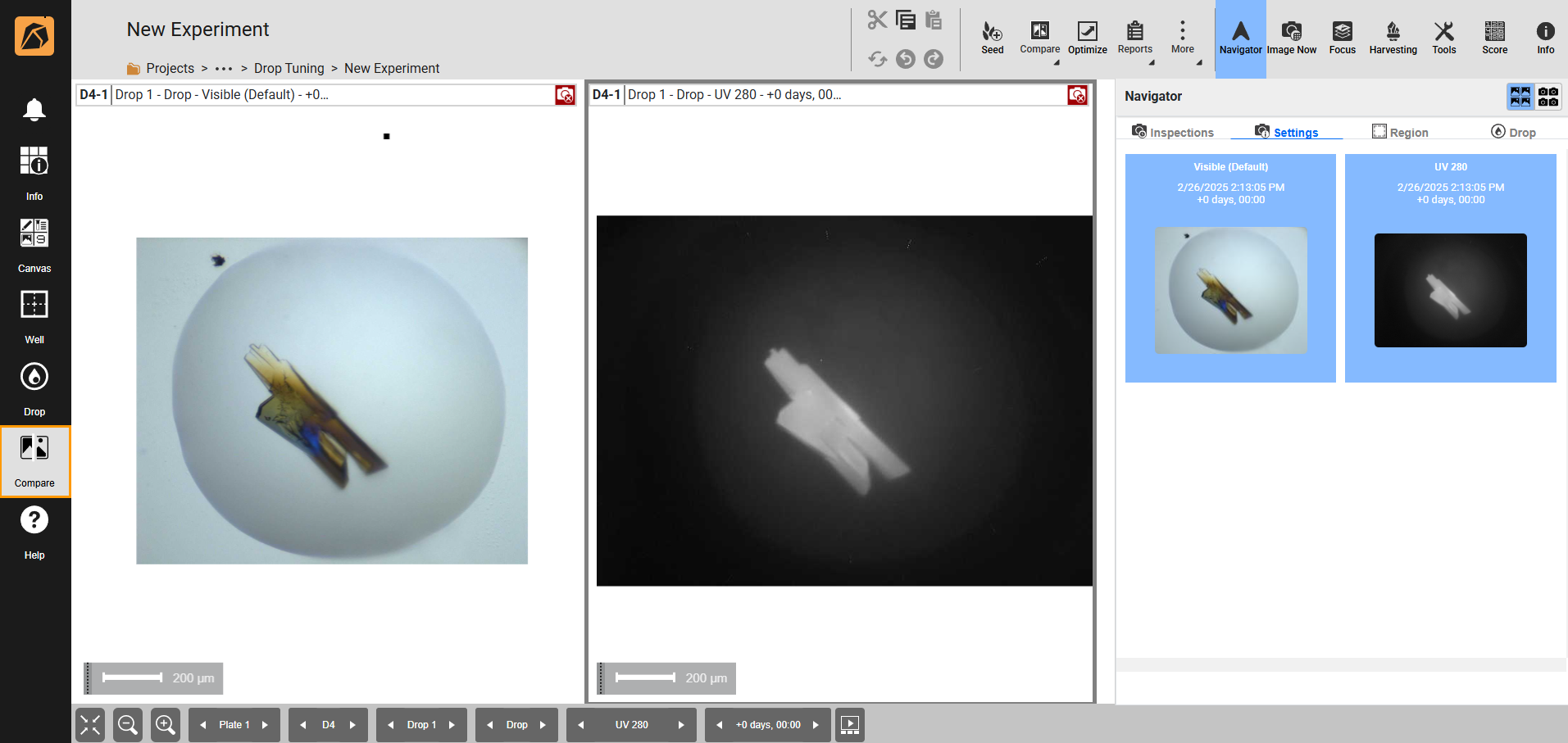Click the Paste clipboard icon
Viewport: 1568px width, 743px height.
tap(934, 20)
